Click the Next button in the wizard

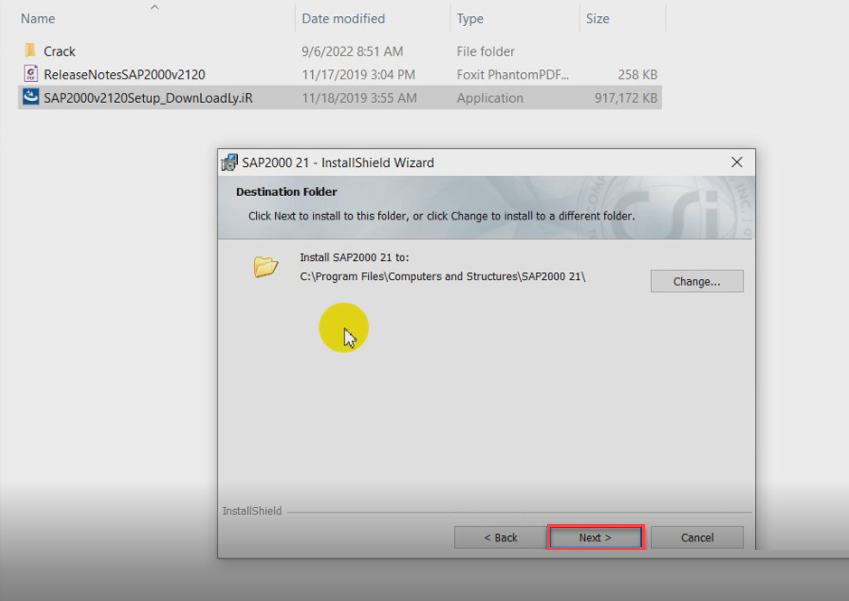coord(596,537)
